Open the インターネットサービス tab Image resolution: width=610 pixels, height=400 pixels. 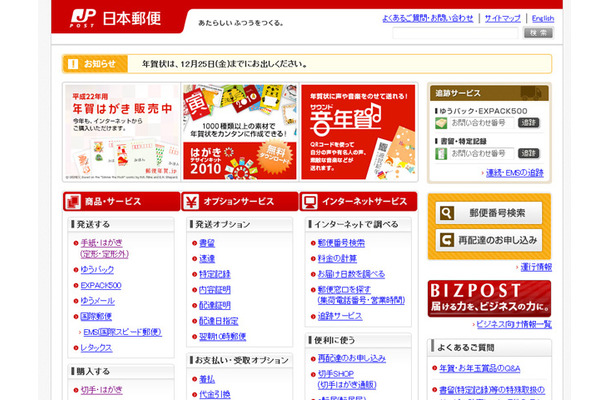point(358,201)
